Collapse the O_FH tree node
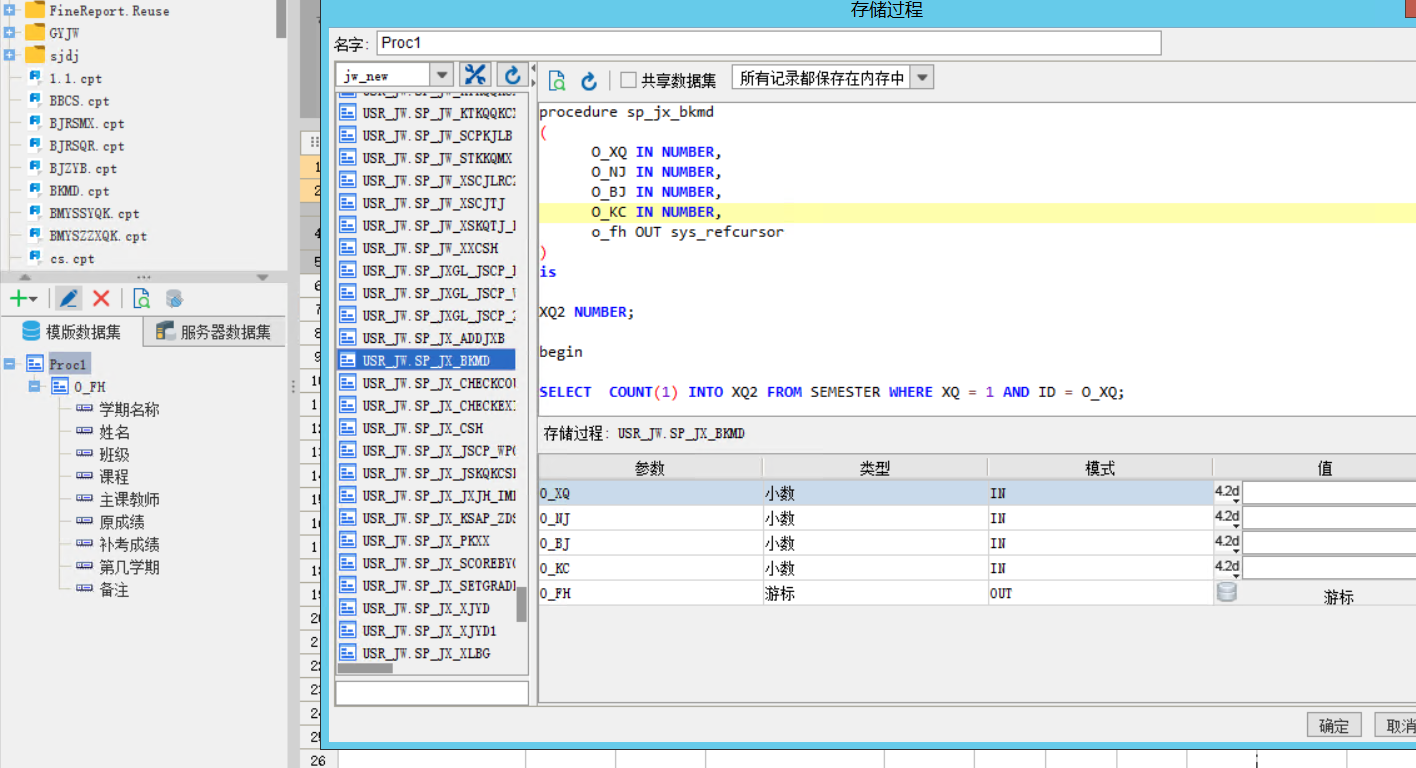This screenshot has height=768, width=1416. [x=34, y=386]
